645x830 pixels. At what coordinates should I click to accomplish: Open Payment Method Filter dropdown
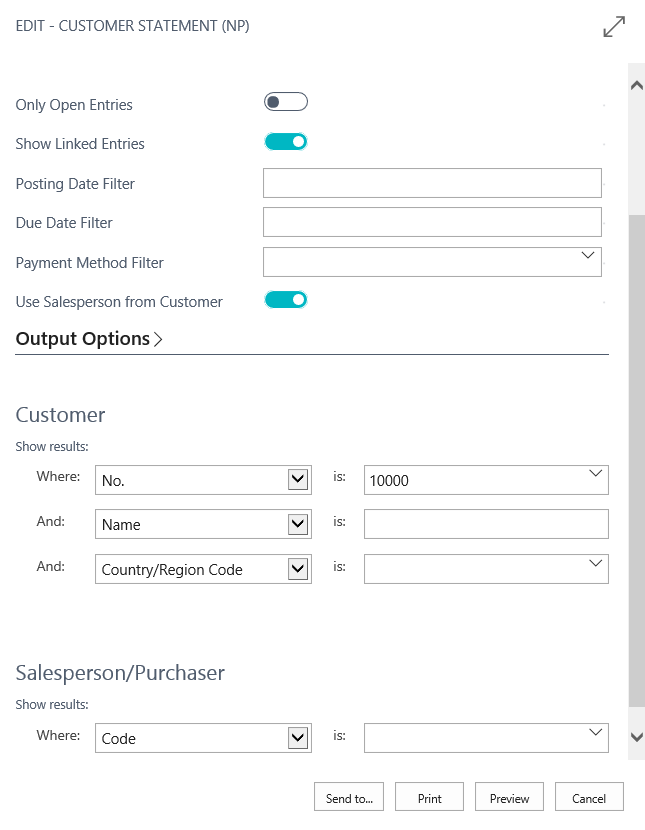[588, 257]
